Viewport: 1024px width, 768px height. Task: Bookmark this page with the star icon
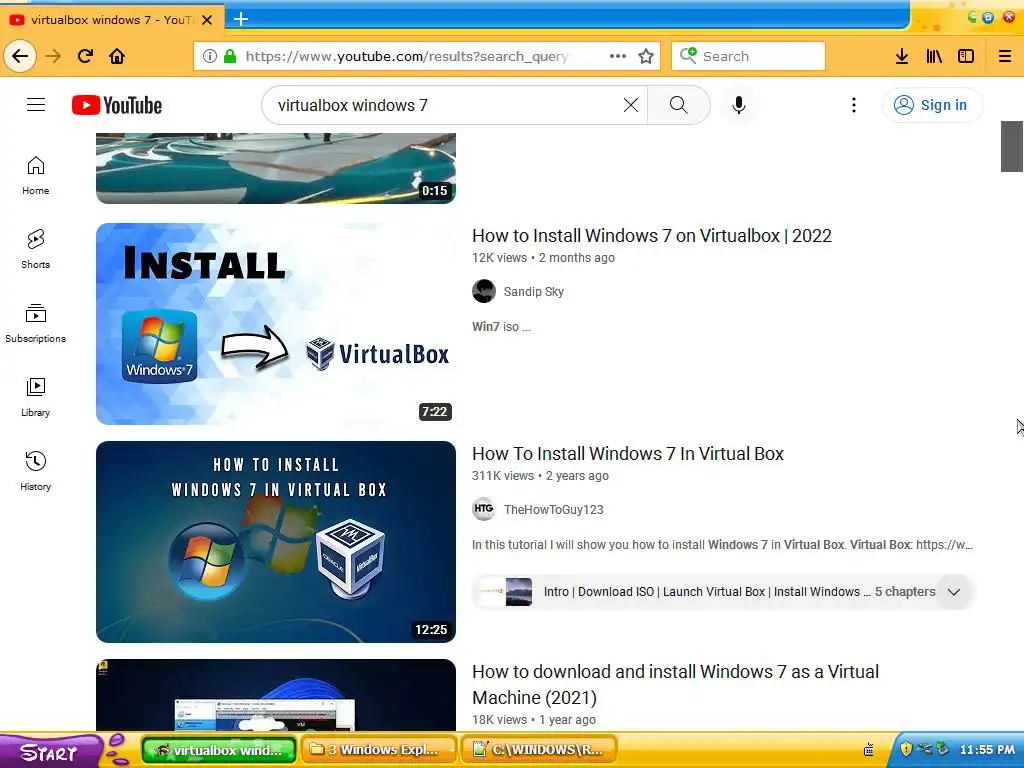click(x=646, y=56)
